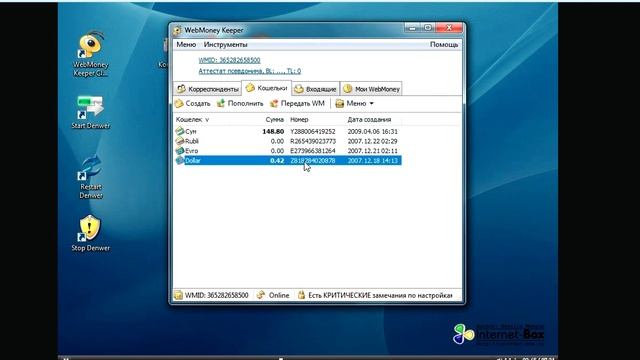Click the Rubli wallet row icon
This screenshot has height=360, width=640.
click(x=180, y=141)
